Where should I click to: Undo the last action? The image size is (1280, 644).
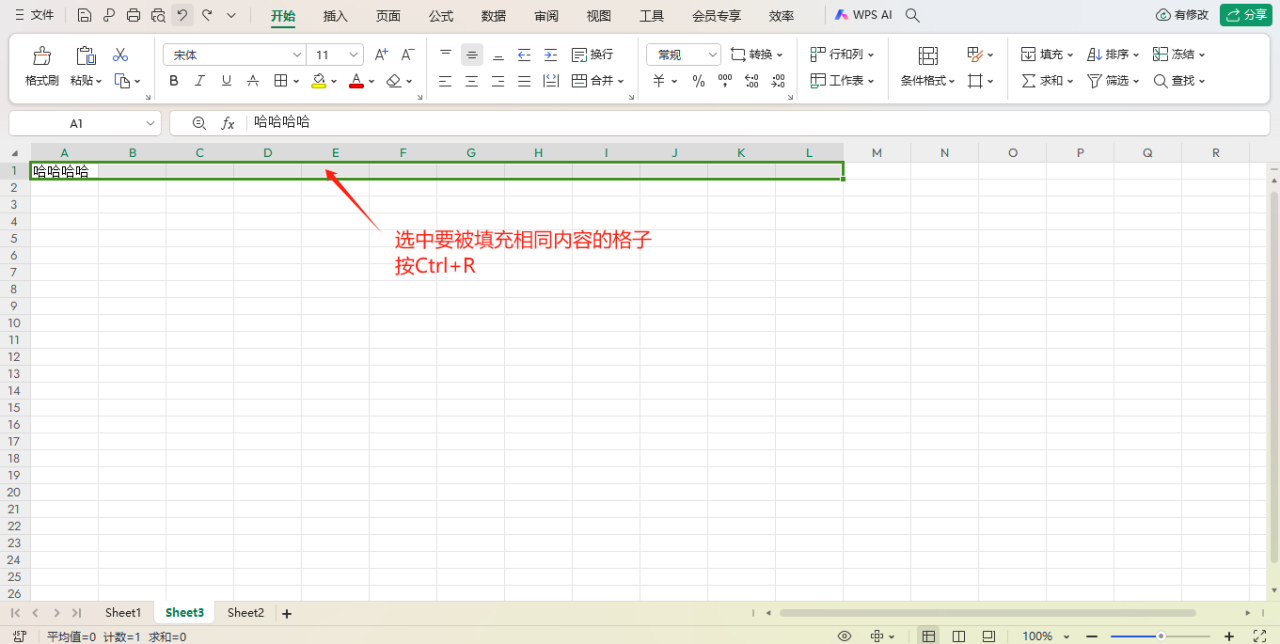tap(182, 15)
